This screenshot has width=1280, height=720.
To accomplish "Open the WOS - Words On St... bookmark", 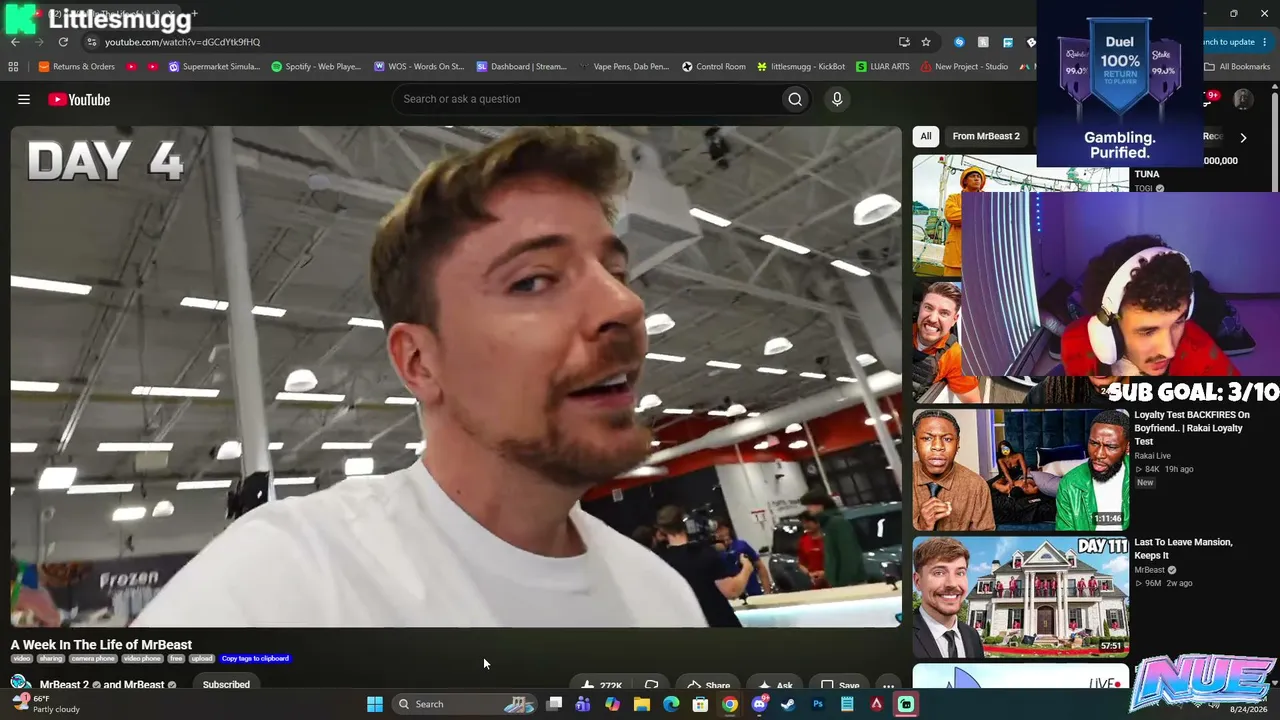I will tap(419, 67).
